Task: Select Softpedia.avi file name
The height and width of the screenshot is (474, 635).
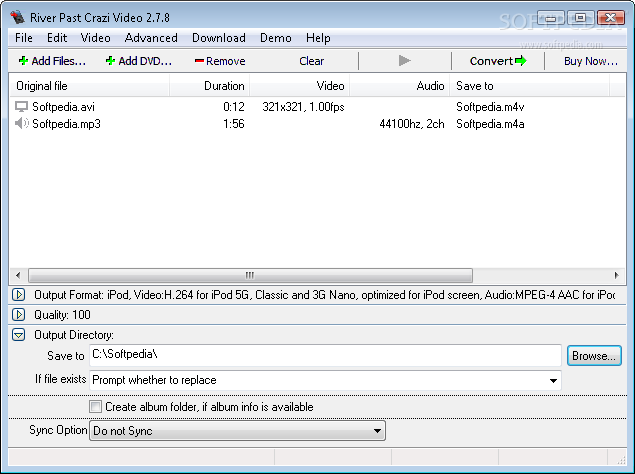Action: (63, 107)
